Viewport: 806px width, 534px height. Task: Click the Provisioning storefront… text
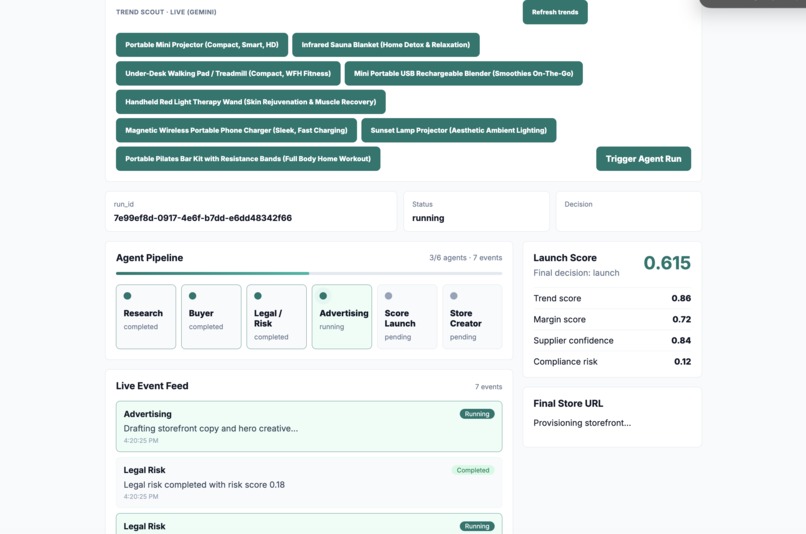click(582, 423)
